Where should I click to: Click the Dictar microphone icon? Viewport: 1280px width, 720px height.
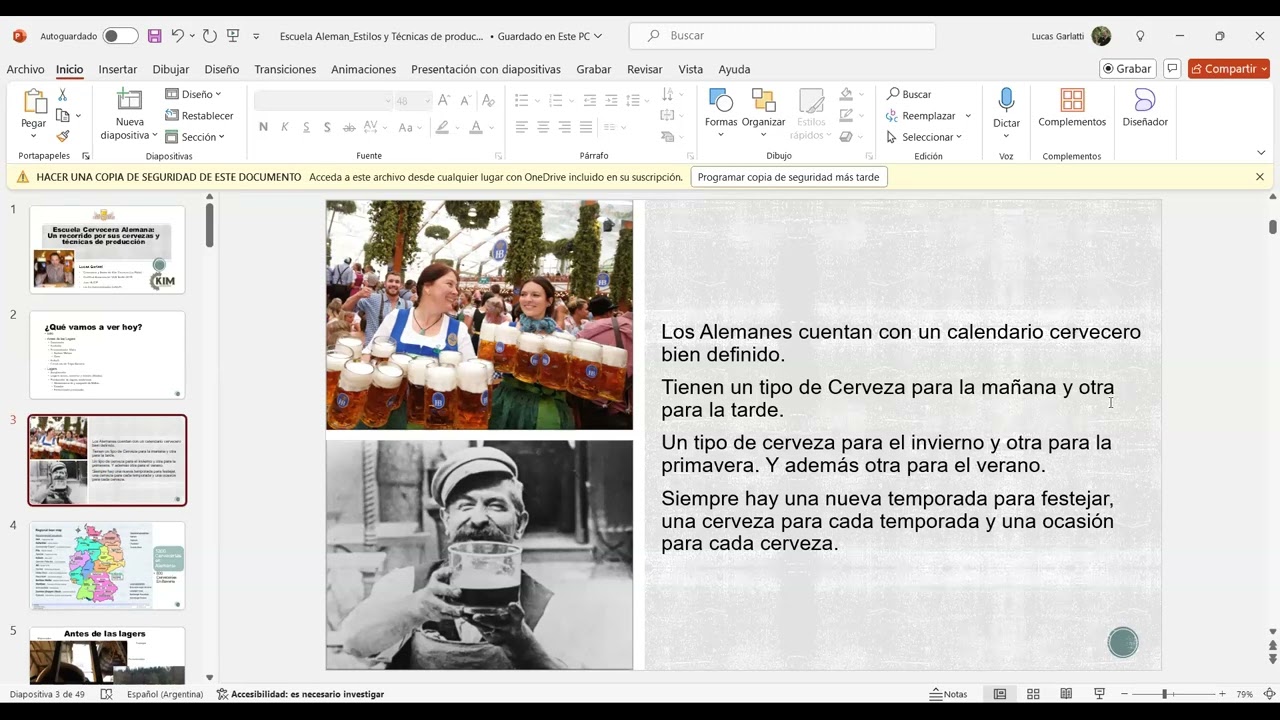point(1006,100)
